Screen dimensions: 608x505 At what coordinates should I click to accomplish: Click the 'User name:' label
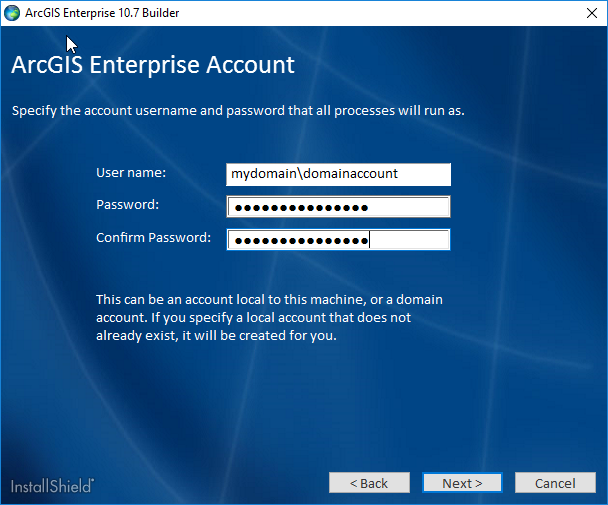pyautogui.click(x=130, y=173)
